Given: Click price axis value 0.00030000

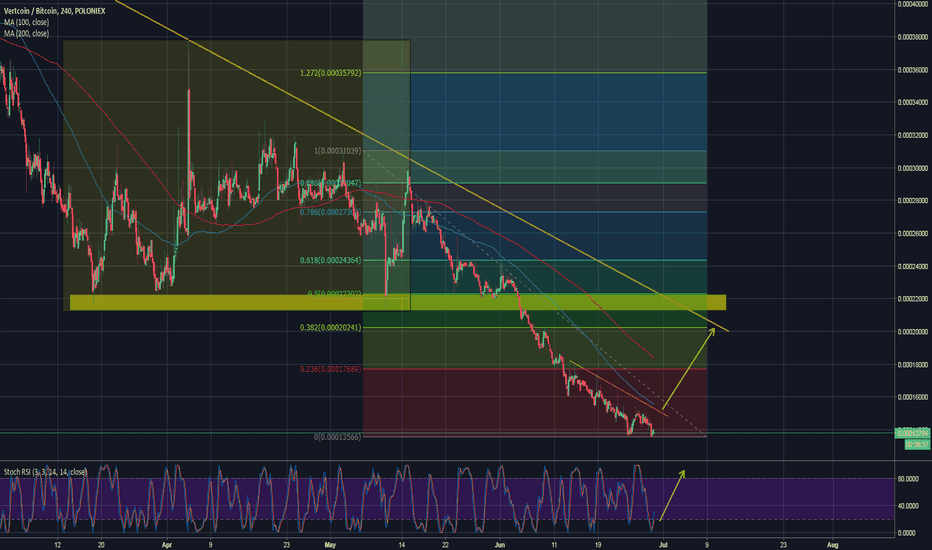Looking at the screenshot, I should coord(913,168).
